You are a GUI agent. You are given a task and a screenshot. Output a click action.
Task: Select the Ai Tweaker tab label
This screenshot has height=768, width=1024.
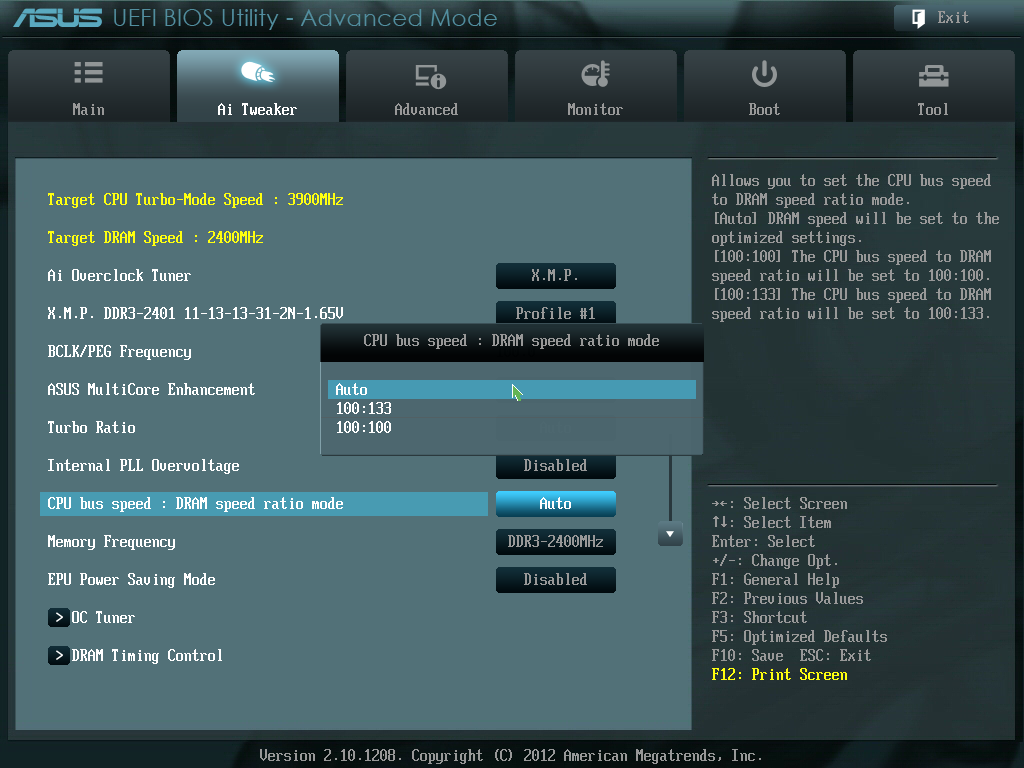click(257, 109)
